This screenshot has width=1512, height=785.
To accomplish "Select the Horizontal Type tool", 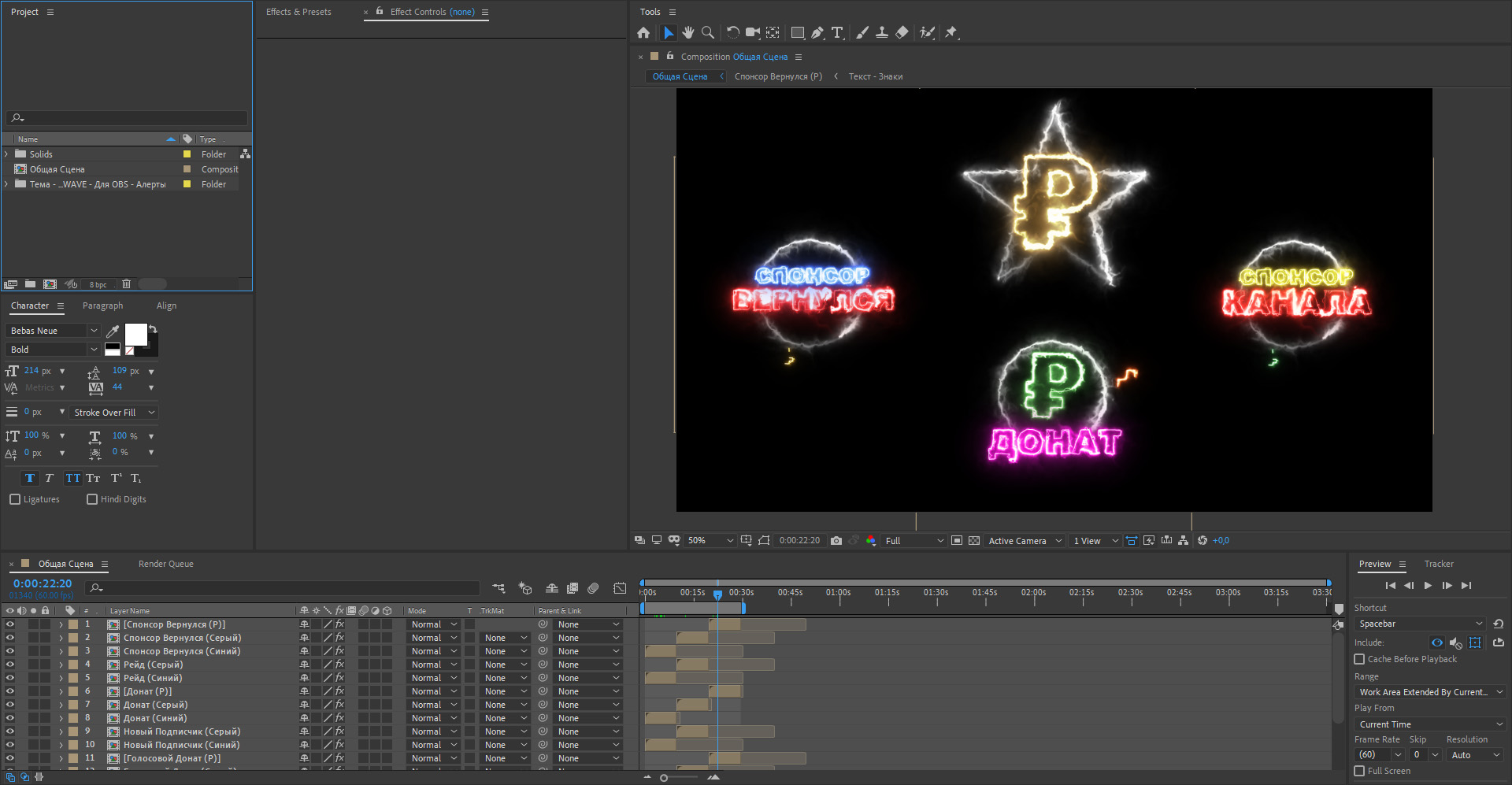I will click(x=836, y=32).
